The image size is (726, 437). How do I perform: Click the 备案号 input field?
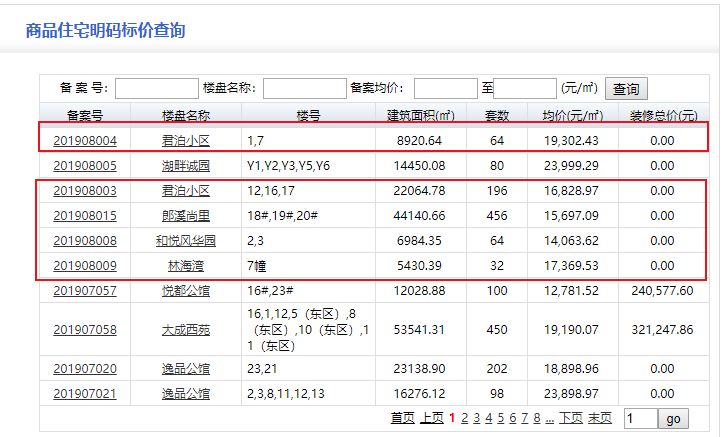tap(157, 88)
